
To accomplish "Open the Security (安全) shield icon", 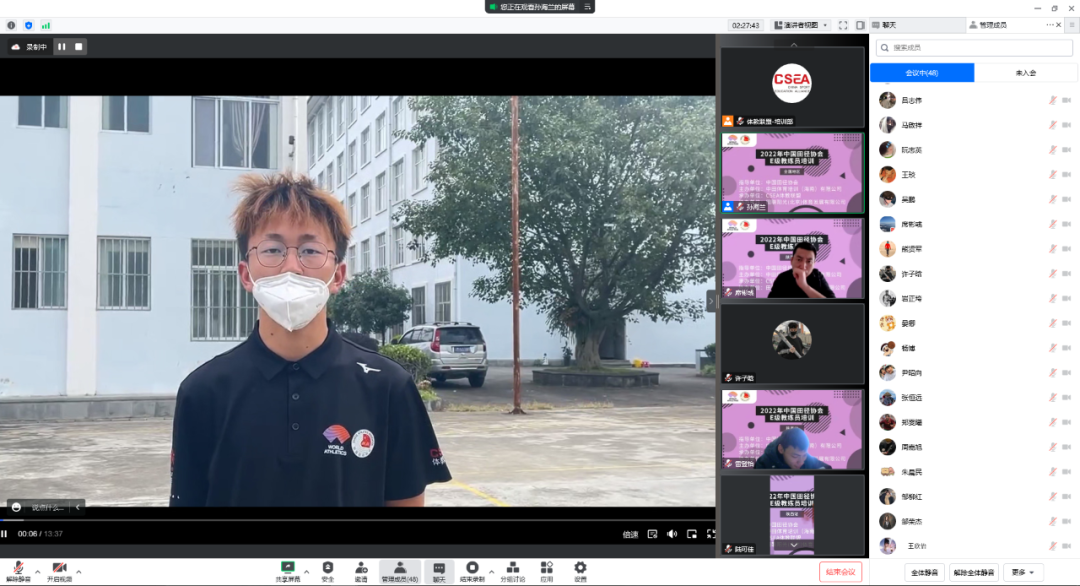I will [x=328, y=568].
